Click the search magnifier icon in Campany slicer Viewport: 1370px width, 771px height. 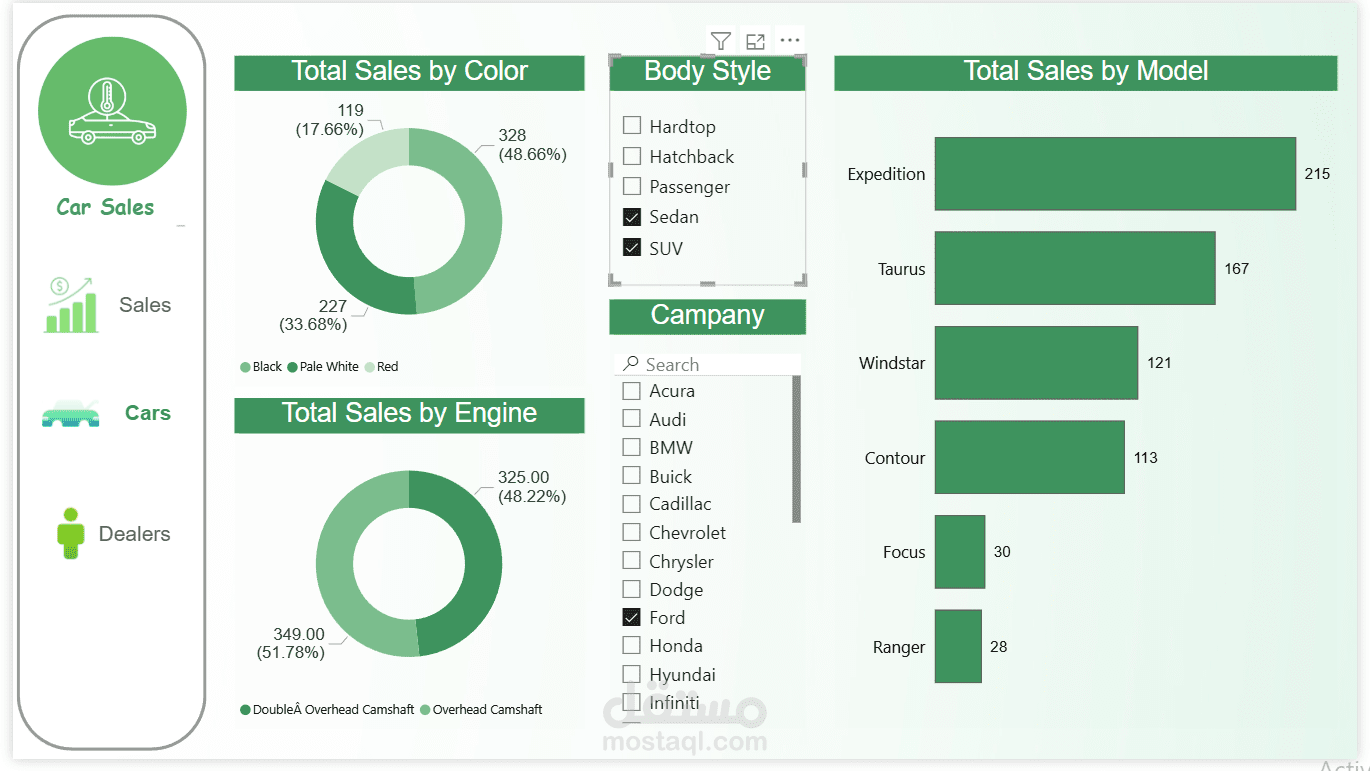click(x=630, y=364)
